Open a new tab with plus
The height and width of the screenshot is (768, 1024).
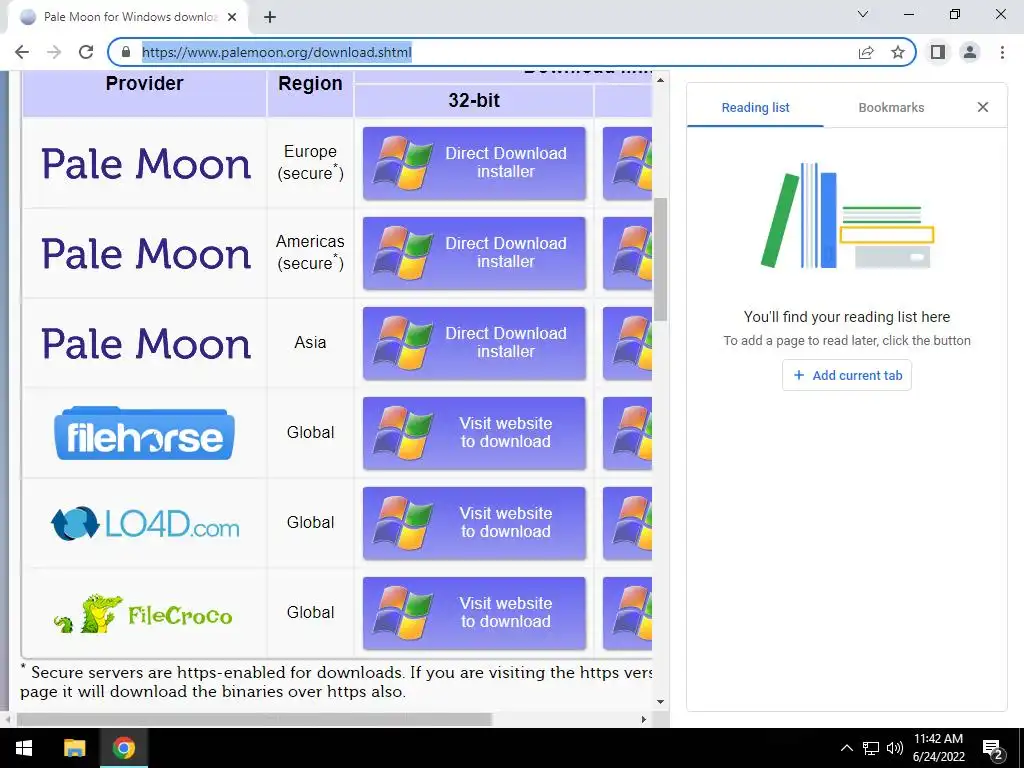click(x=270, y=17)
